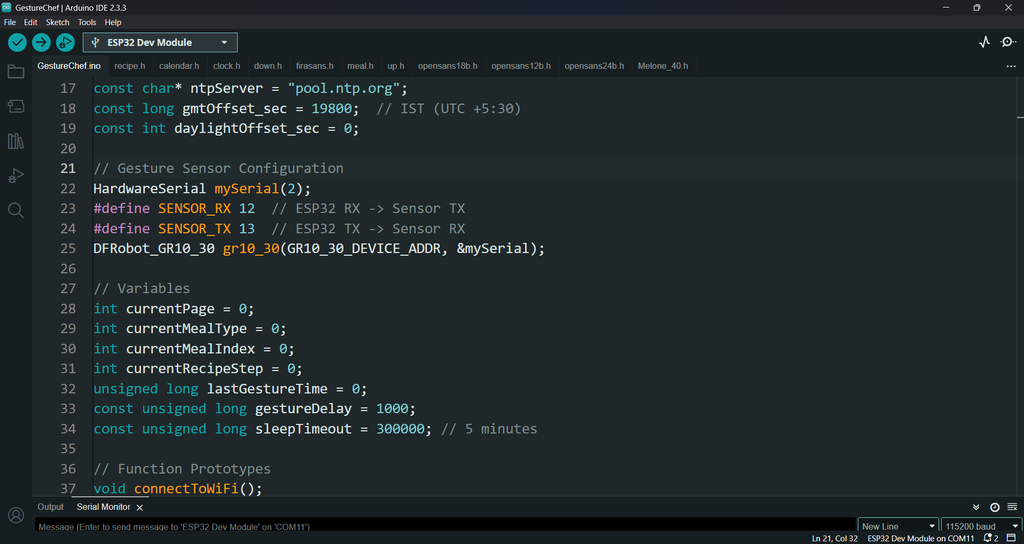Open the Serial Plotter
This screenshot has height=544, width=1024.
984,42
